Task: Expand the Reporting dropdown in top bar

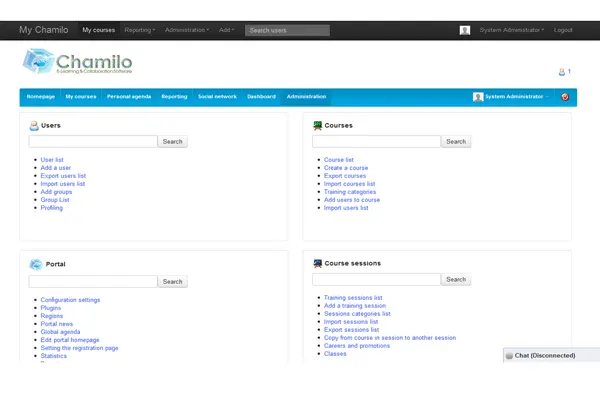Action: click(139, 30)
